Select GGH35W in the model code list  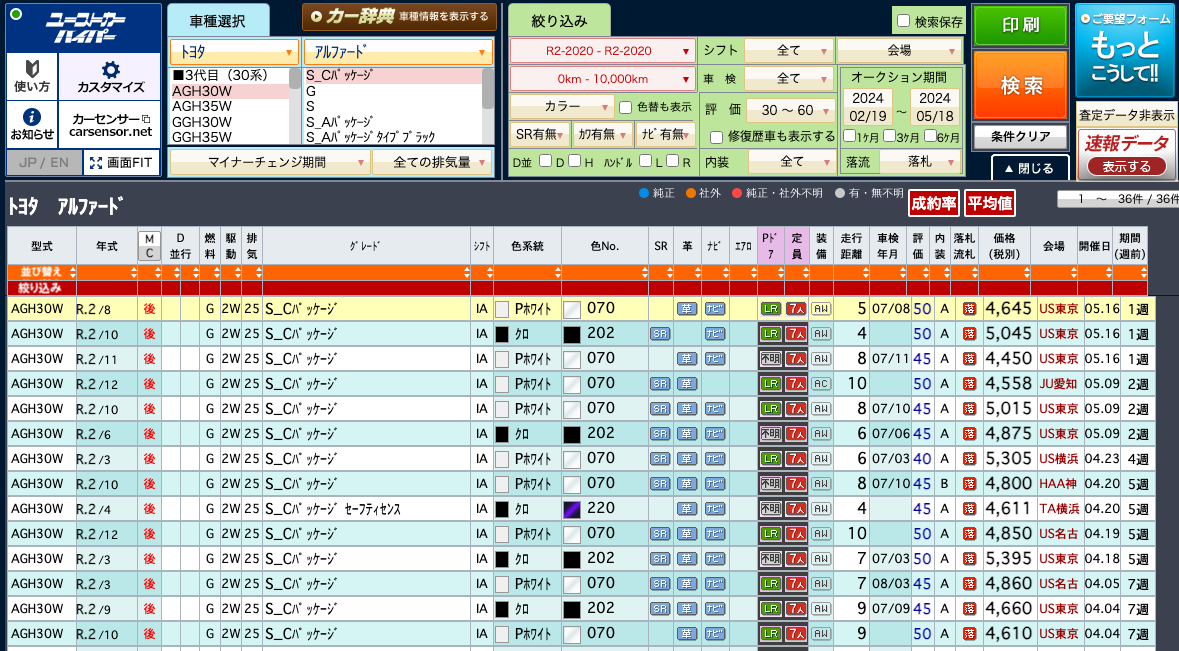pyautogui.click(x=230, y=138)
